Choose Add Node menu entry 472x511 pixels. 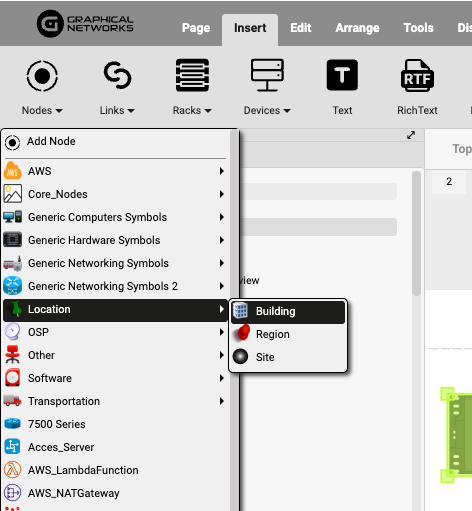click(x=115, y=142)
